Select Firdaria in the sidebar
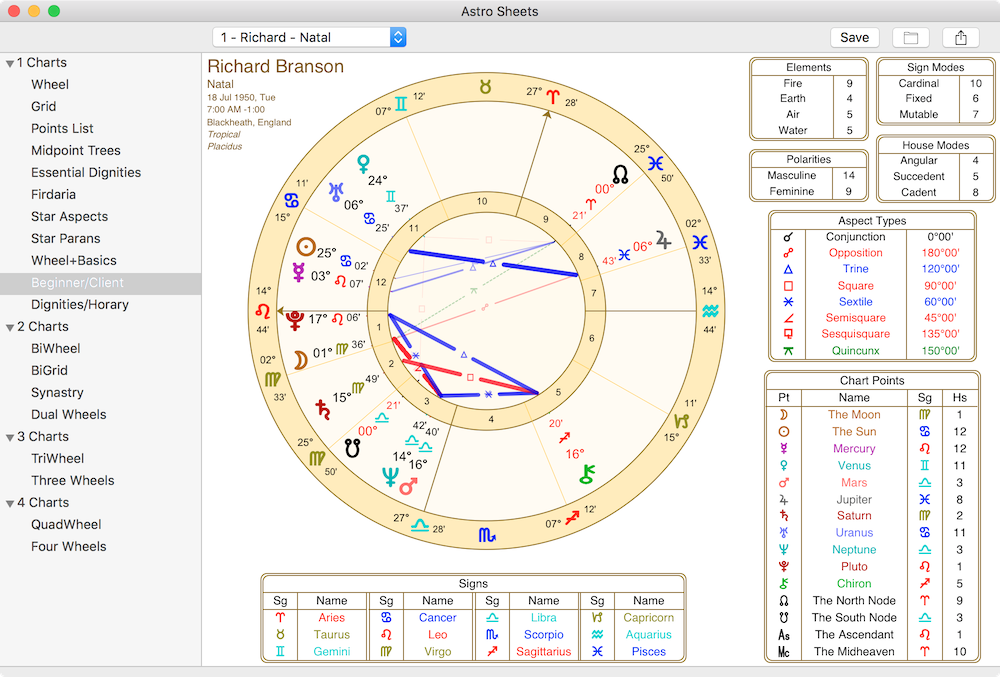The width and height of the screenshot is (1000, 677). tap(54, 194)
